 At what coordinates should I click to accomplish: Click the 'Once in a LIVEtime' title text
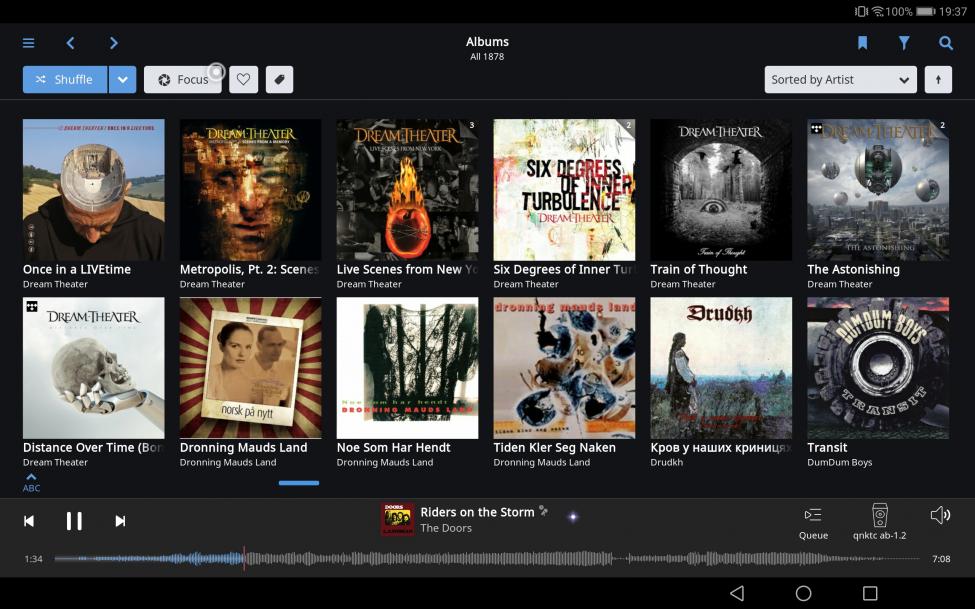77,269
